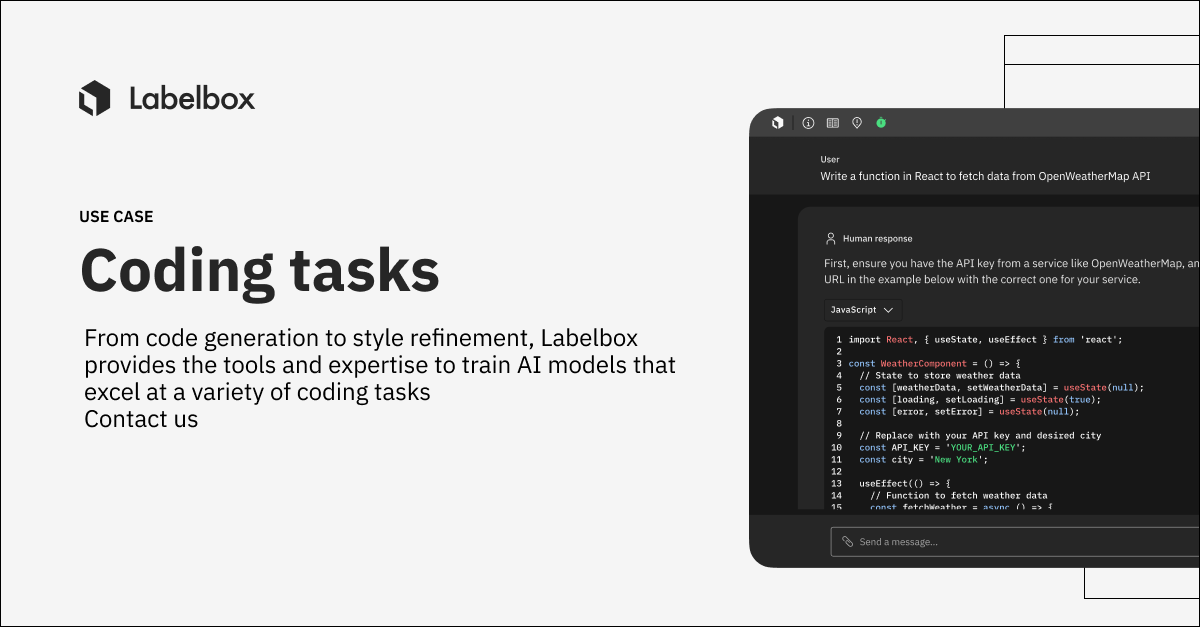Click the Labelbox wordmark
Viewport: 1200px width, 627px height.
[x=192, y=97]
